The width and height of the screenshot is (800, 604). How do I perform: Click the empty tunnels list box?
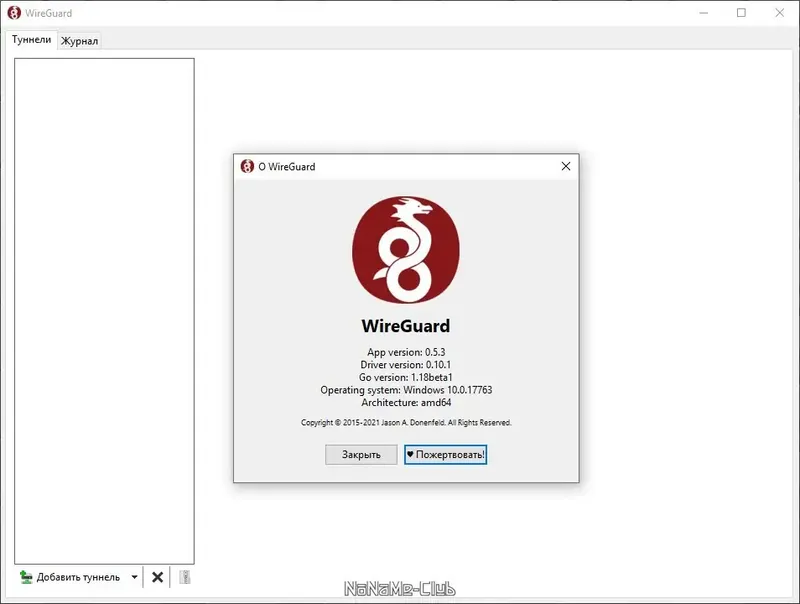click(104, 311)
